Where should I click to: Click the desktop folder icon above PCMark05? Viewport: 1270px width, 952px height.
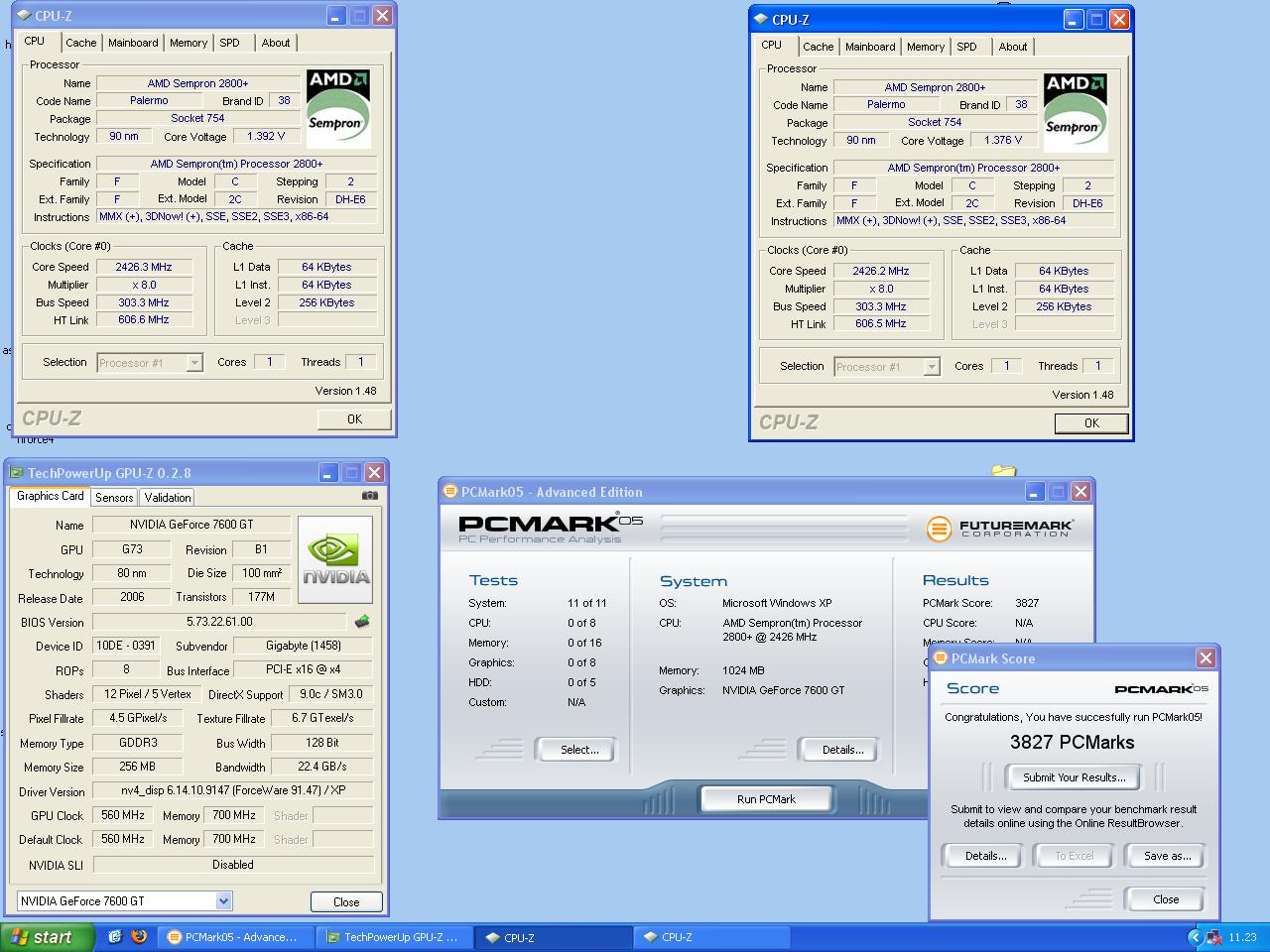[x=1003, y=471]
